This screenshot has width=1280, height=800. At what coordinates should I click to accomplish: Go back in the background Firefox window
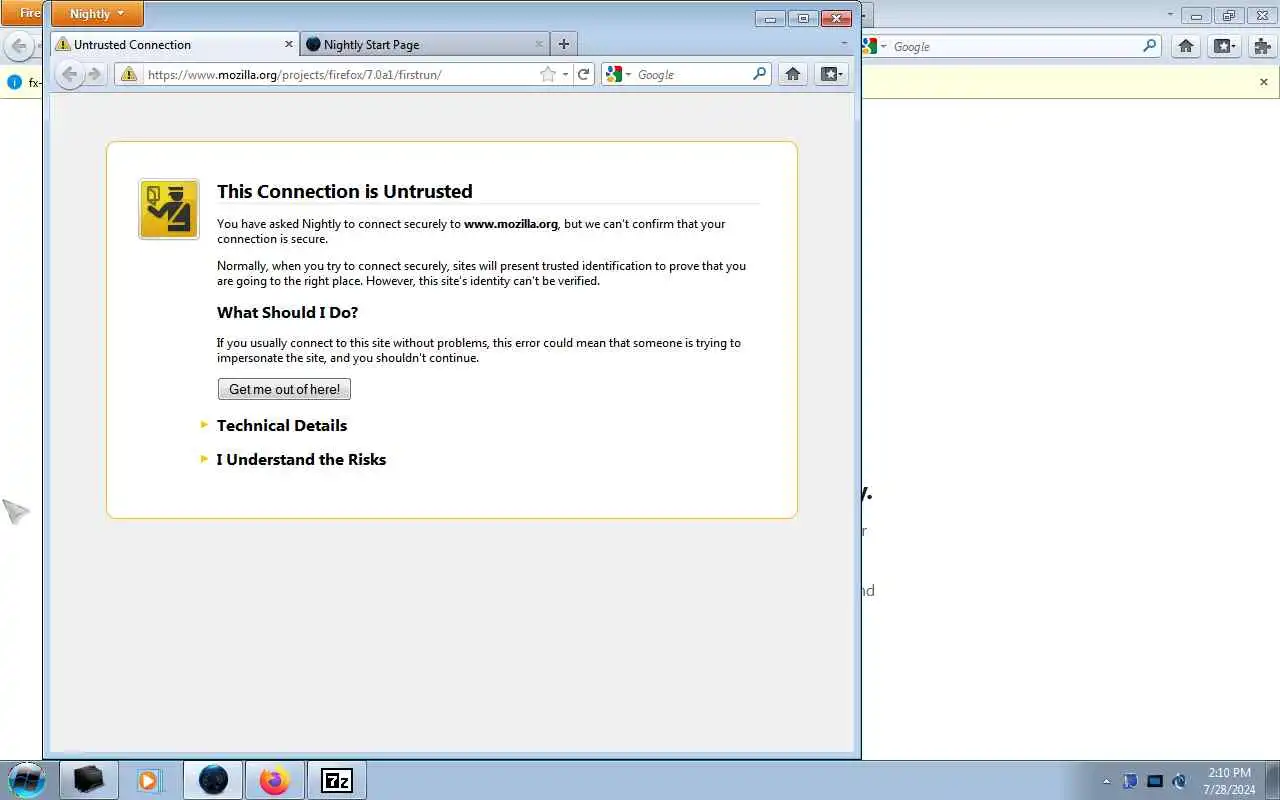(x=19, y=46)
